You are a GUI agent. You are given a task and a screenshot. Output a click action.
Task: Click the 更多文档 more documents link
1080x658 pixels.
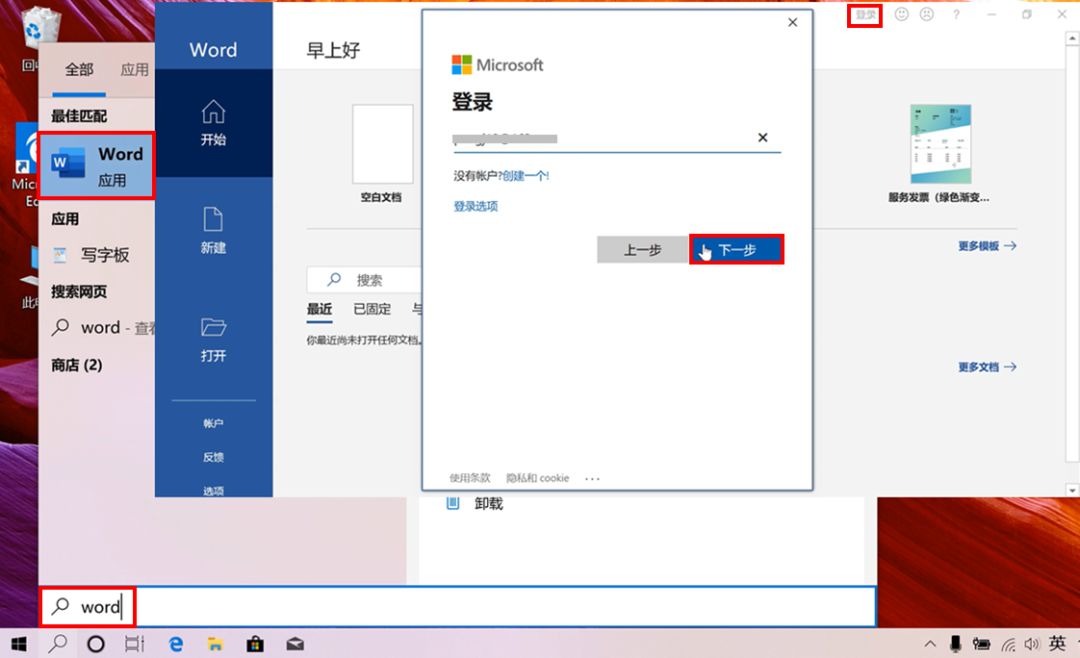(x=987, y=367)
